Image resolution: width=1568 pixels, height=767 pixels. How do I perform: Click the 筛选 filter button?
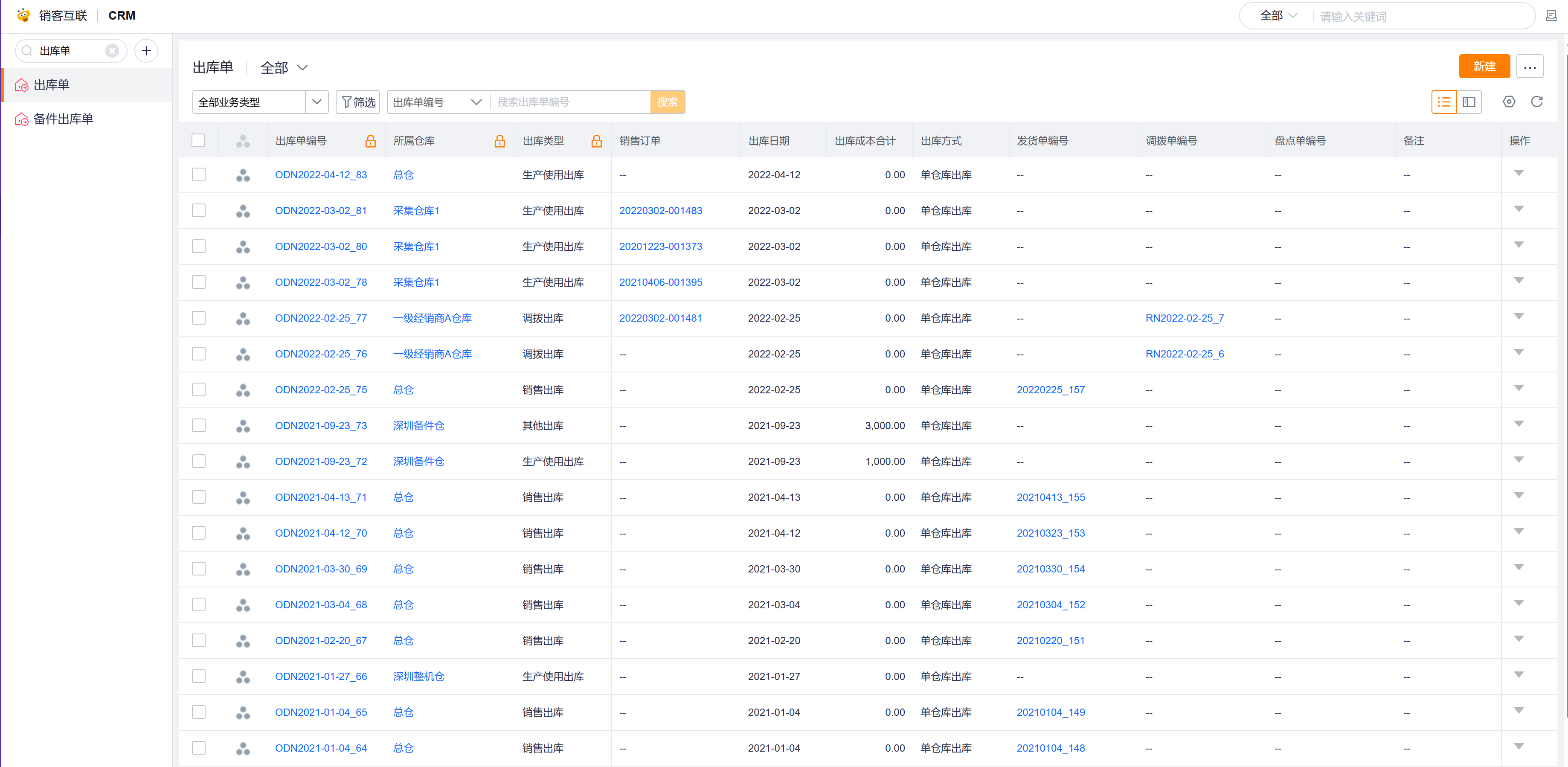point(358,102)
